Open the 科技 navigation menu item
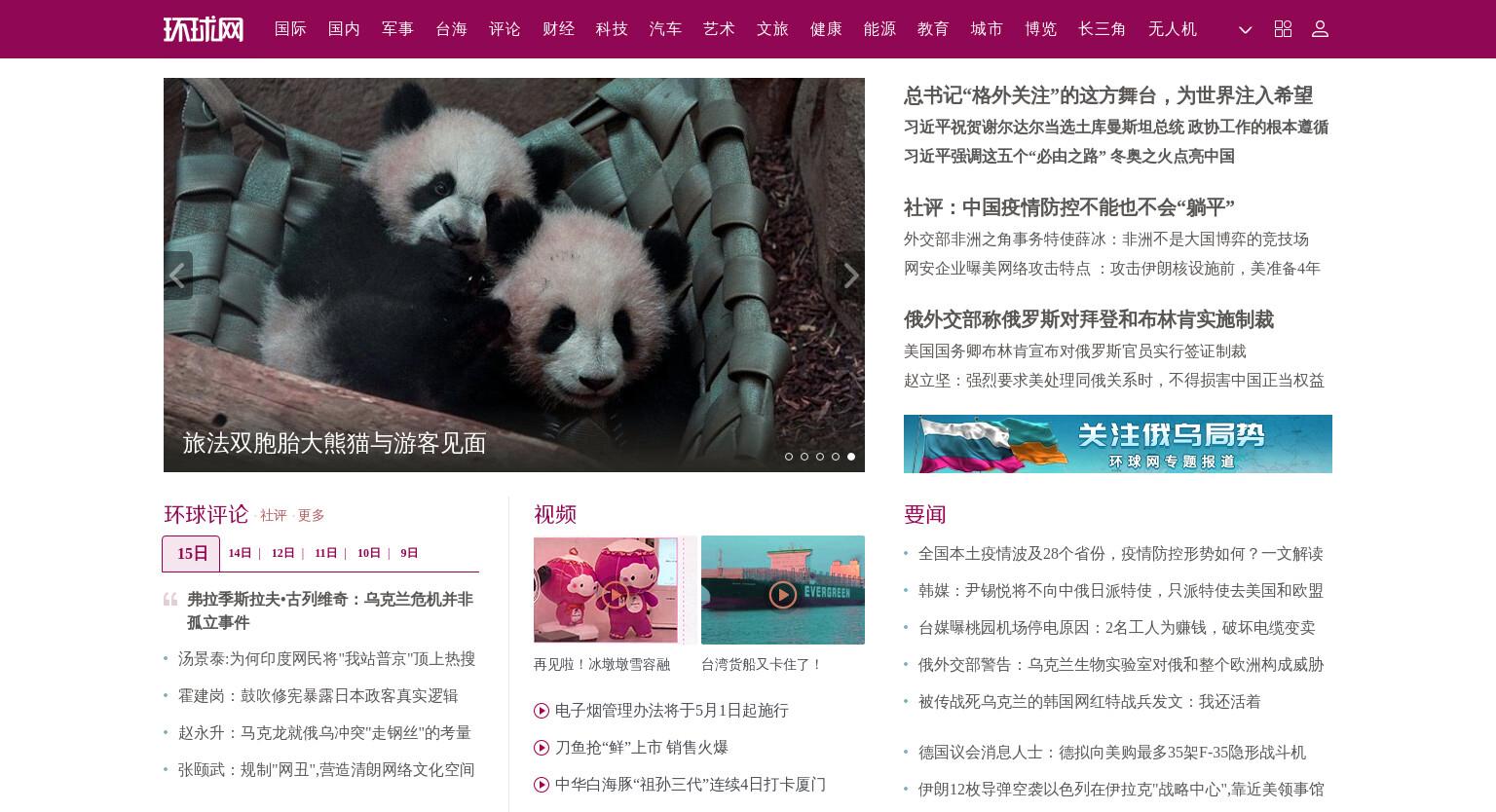Image resolution: width=1496 pixels, height=812 pixels. [x=612, y=29]
